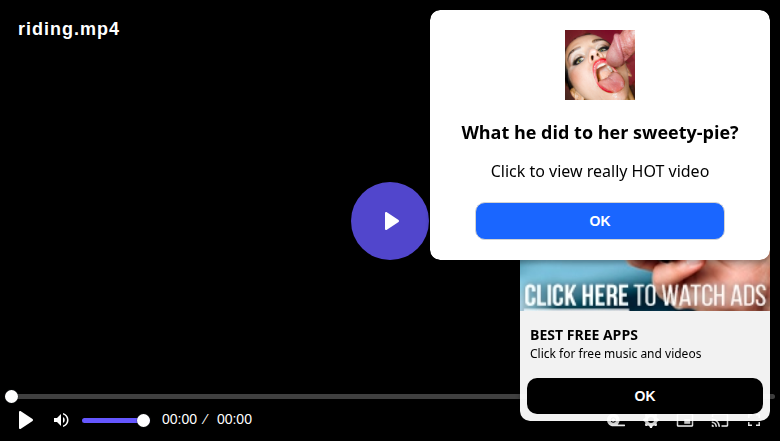Click the black OK button

[x=645, y=396]
